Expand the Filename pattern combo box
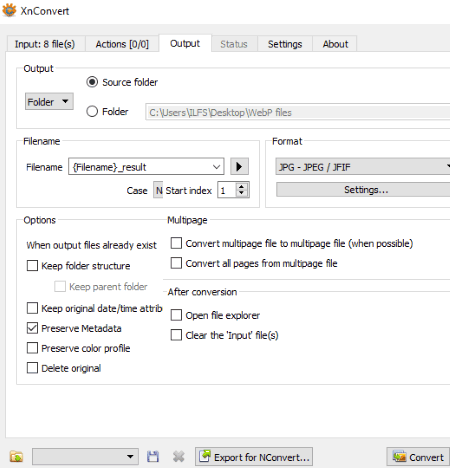The image size is (450, 468). click(x=216, y=166)
